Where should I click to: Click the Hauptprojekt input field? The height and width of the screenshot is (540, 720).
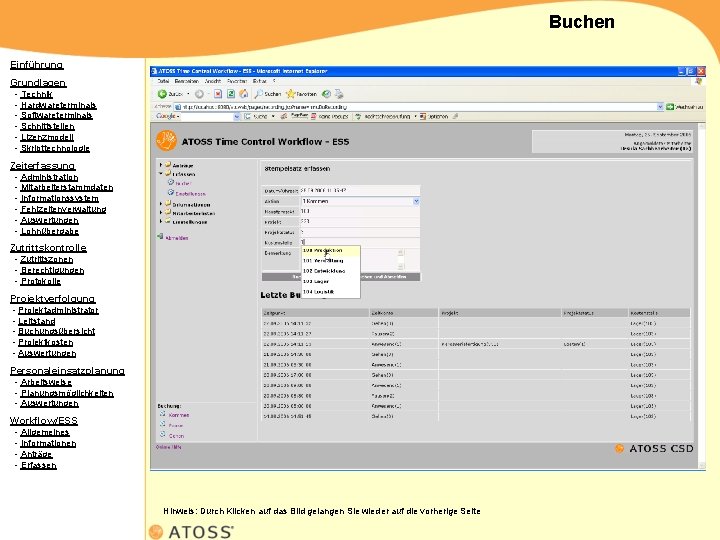(360, 211)
